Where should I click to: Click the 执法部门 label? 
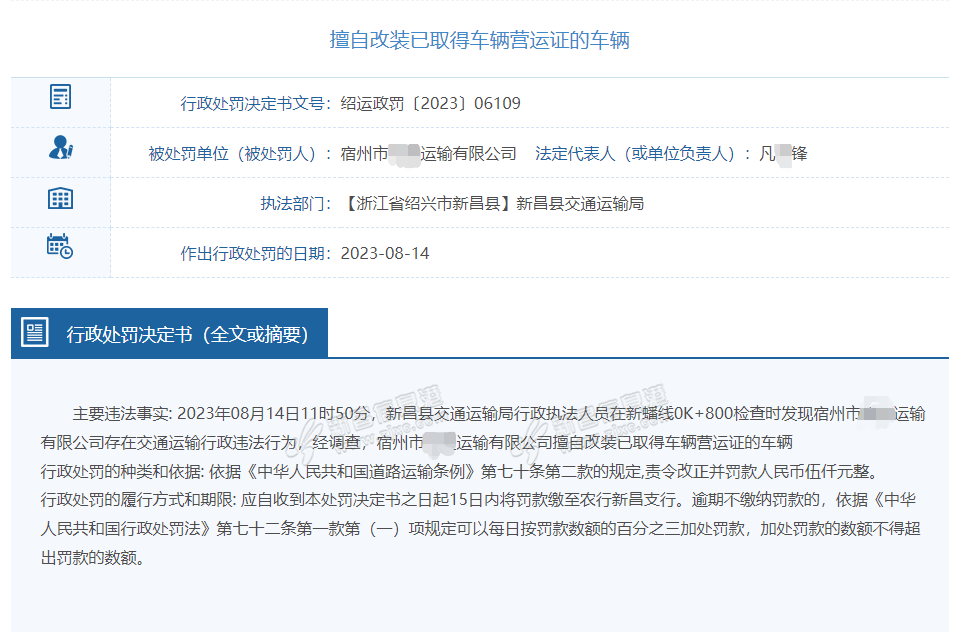[x=295, y=204]
